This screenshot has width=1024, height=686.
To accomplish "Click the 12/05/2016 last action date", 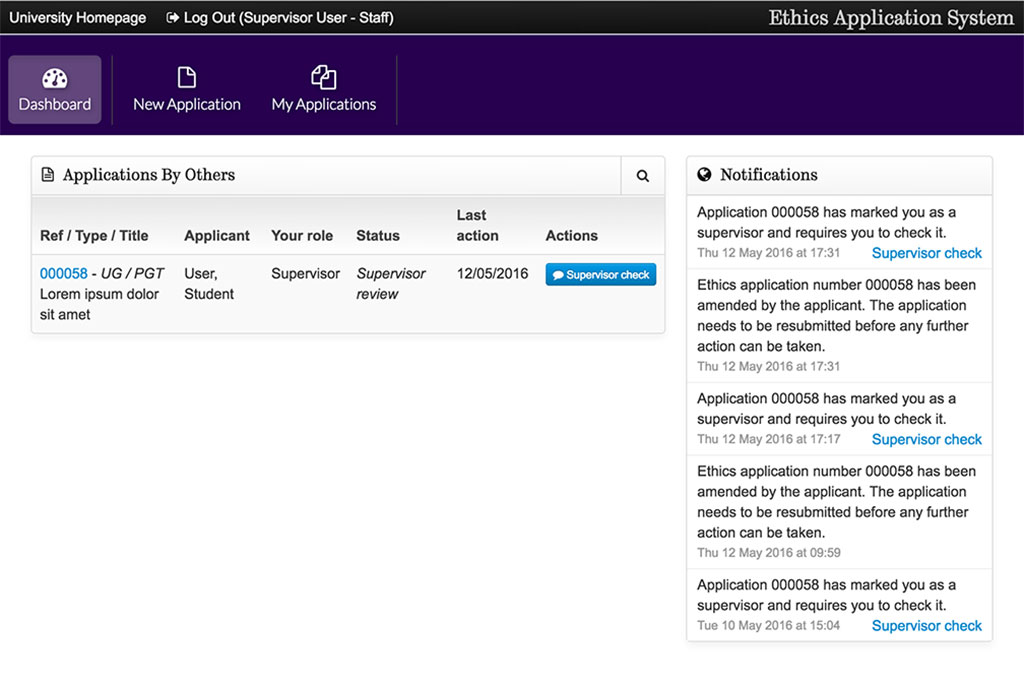I will 492,274.
